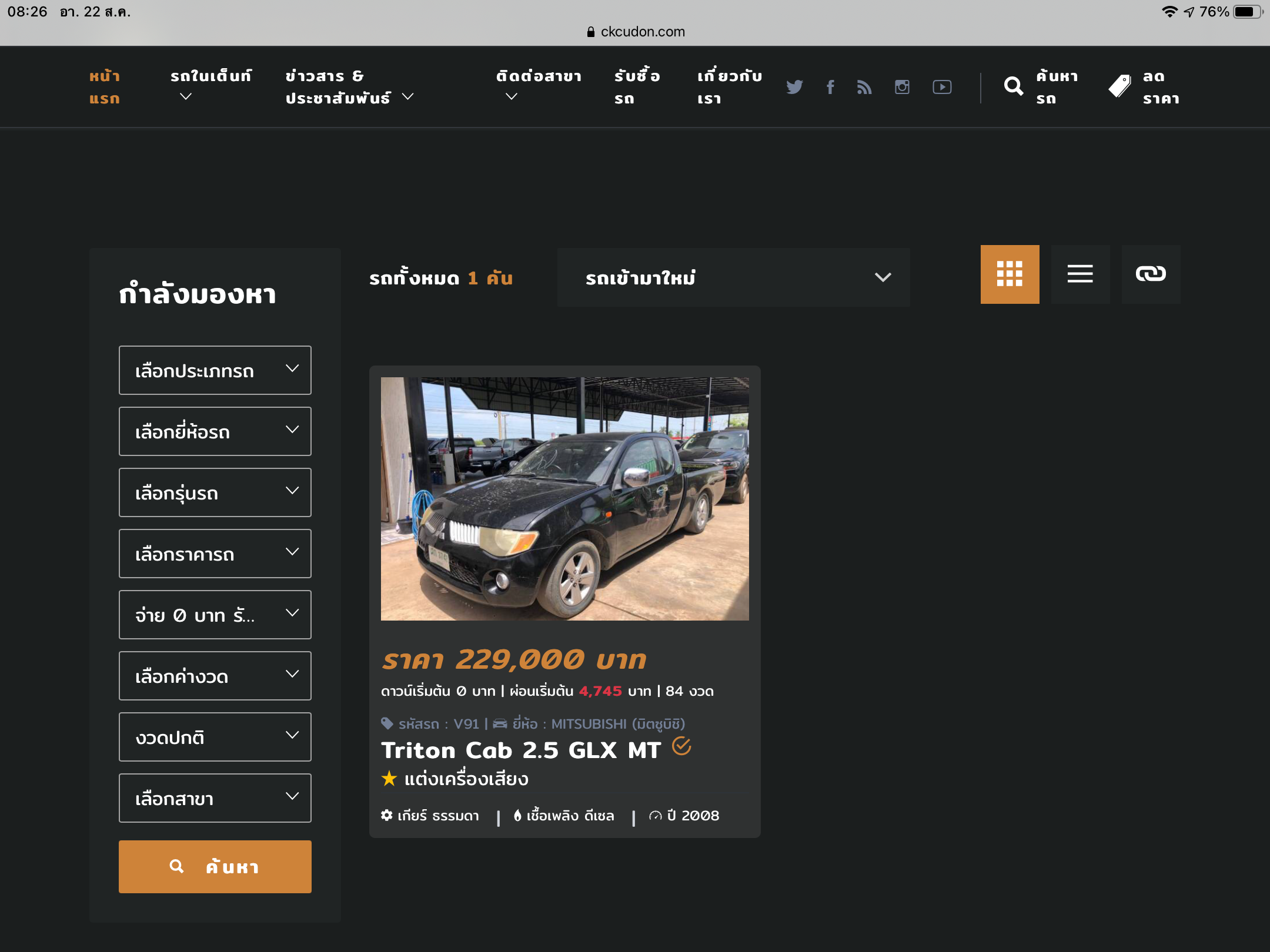Screen dimensions: 1270x952
Task: Open the Twitter social icon
Action: click(x=794, y=87)
